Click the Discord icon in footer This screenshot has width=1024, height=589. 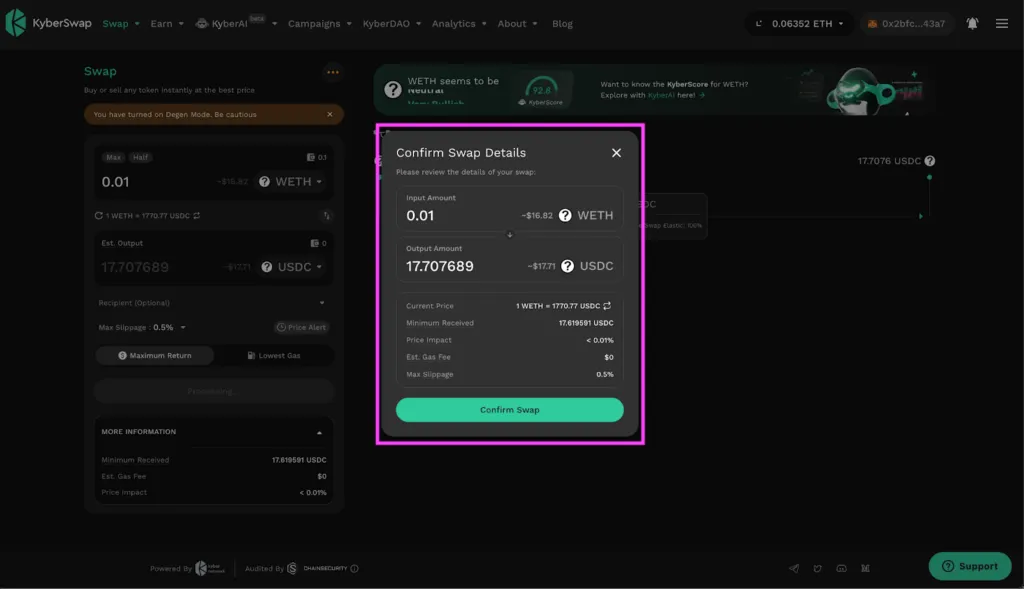(841, 568)
